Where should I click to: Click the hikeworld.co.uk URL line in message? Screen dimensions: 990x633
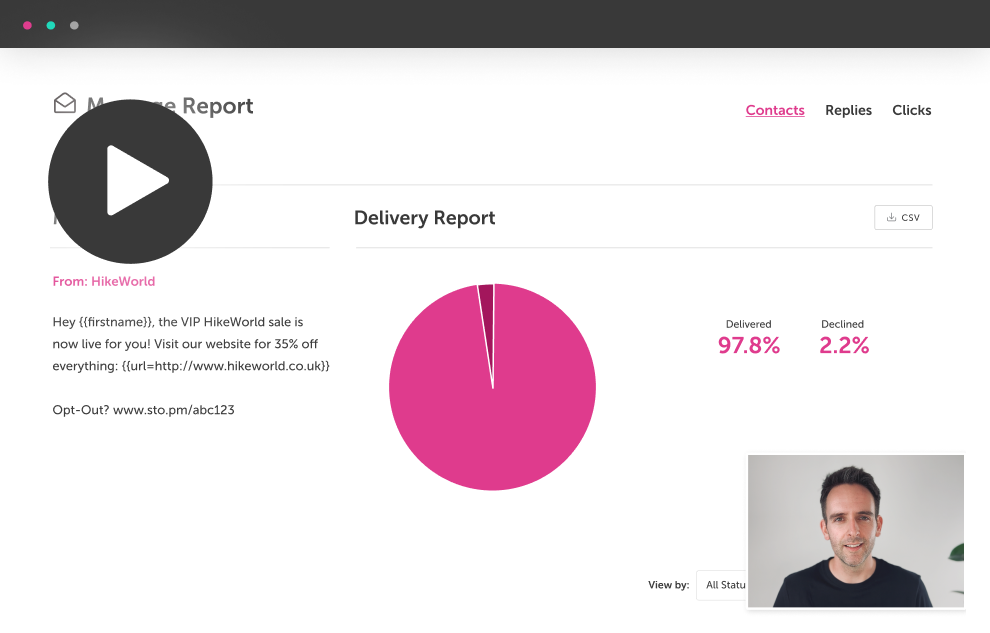click(191, 366)
